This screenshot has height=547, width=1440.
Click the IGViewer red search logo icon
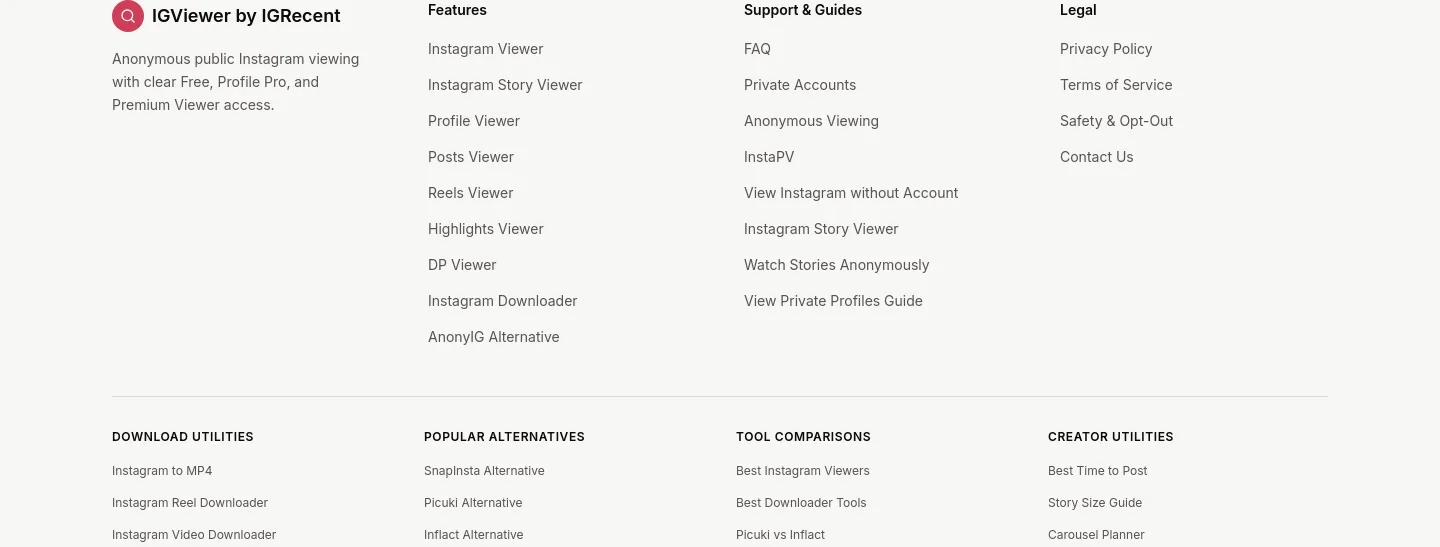coord(128,16)
